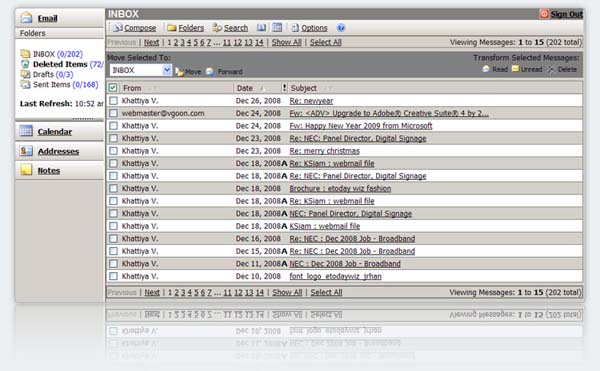Go to Next page in top pager
Viewport: 600px width, 371px height.
pyautogui.click(x=151, y=42)
